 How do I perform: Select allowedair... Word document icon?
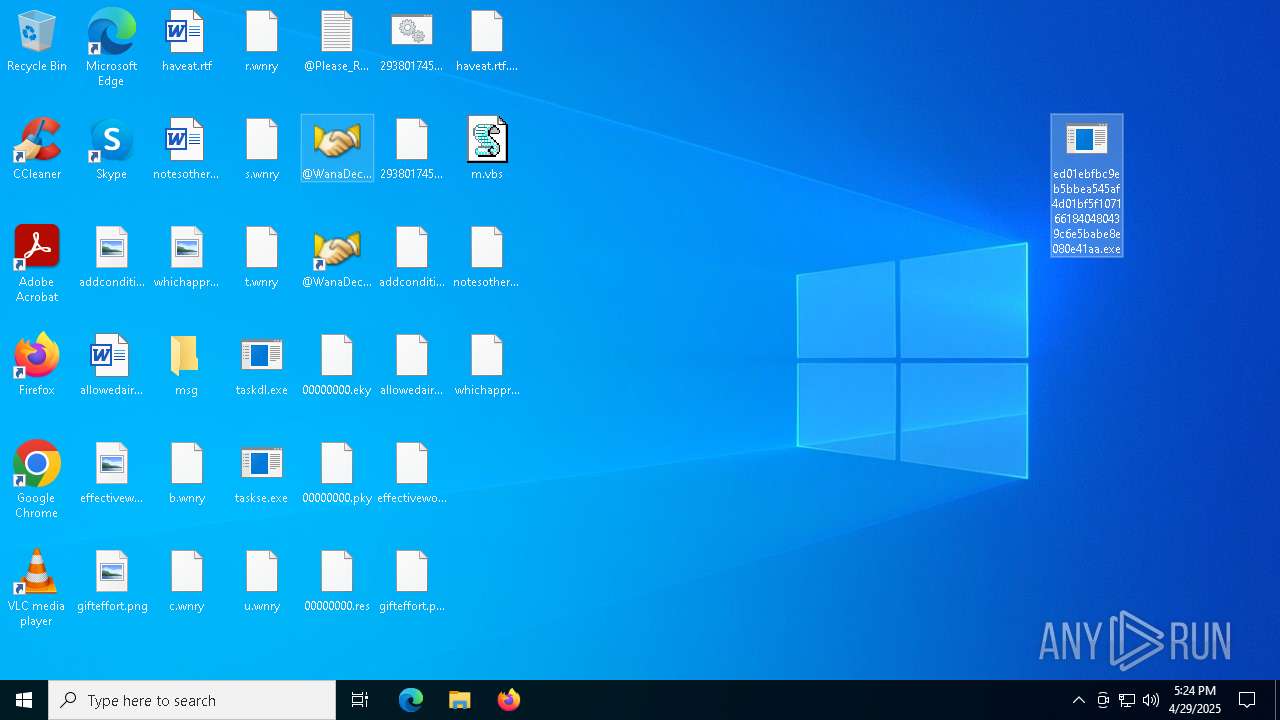tap(111, 366)
